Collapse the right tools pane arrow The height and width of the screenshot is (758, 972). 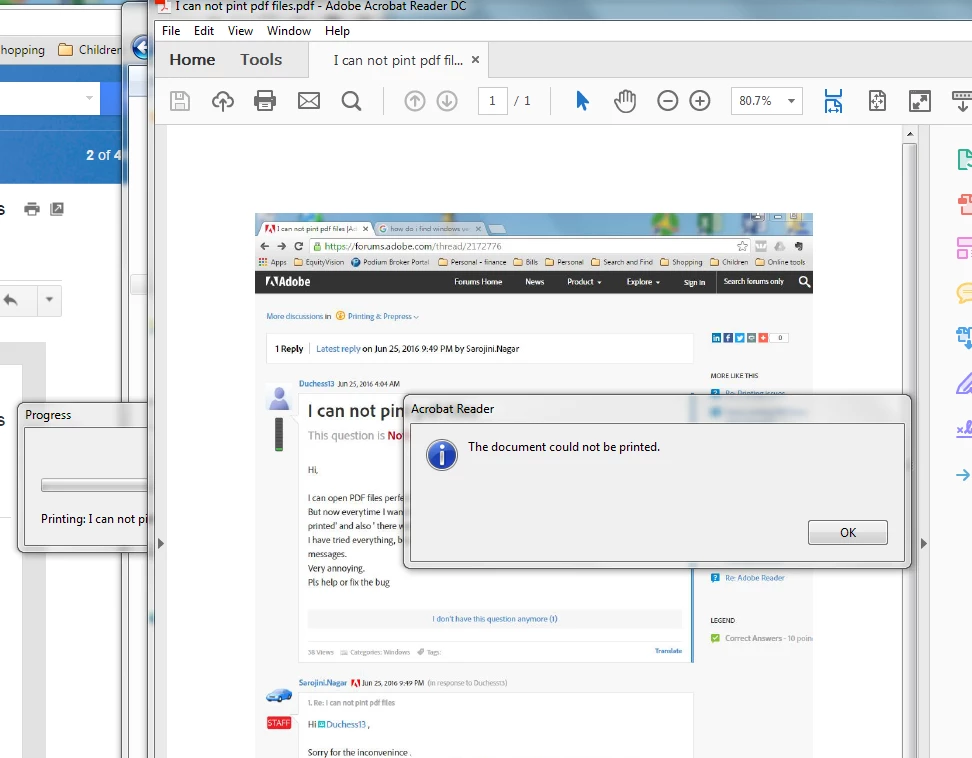coord(924,544)
